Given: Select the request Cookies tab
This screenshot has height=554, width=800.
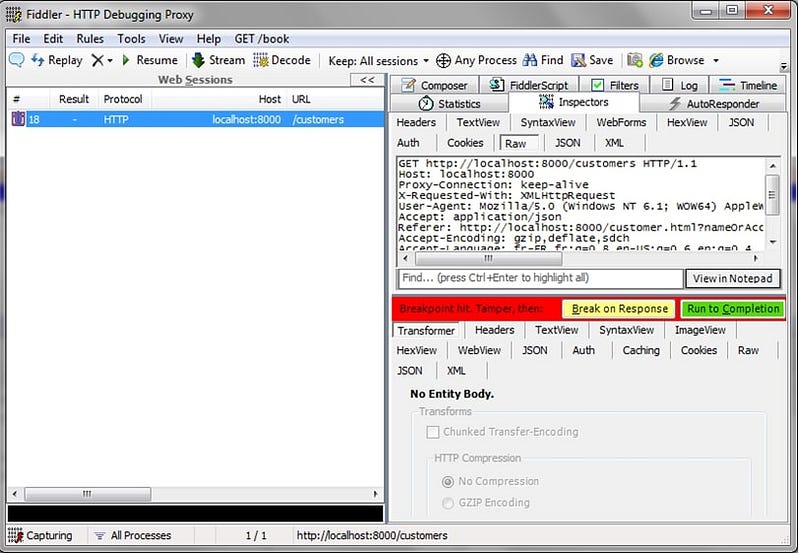Looking at the screenshot, I should pyautogui.click(x=465, y=143).
